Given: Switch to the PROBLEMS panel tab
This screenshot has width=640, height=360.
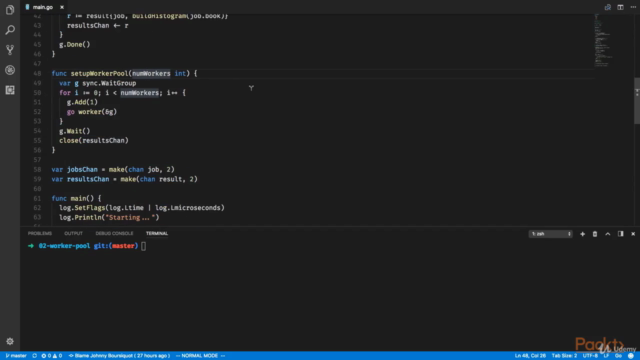Looking at the screenshot, I should tap(40, 233).
